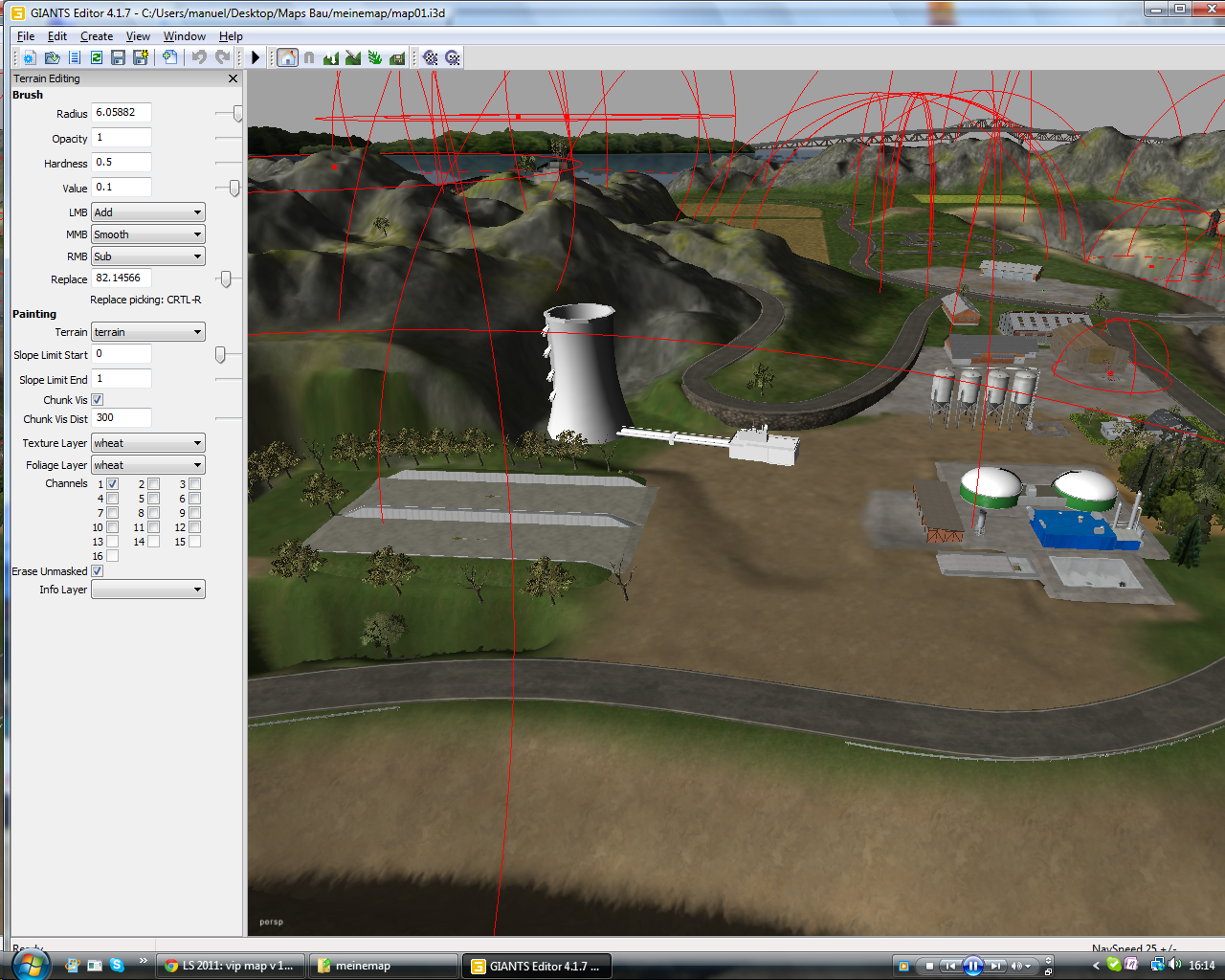Switch to the LS 2011 Chrome taskbar window

click(x=230, y=966)
